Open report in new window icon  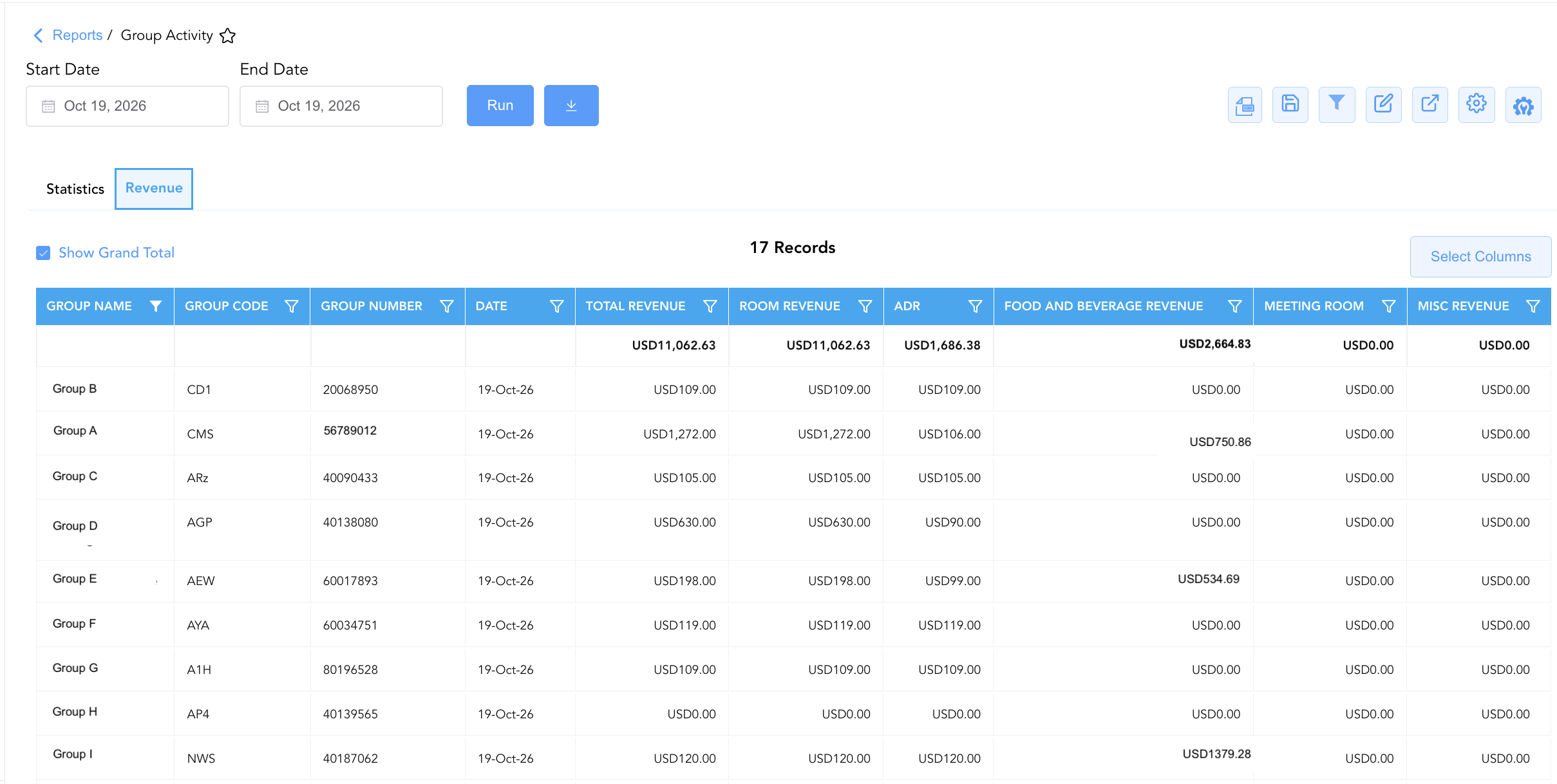[x=1430, y=105]
